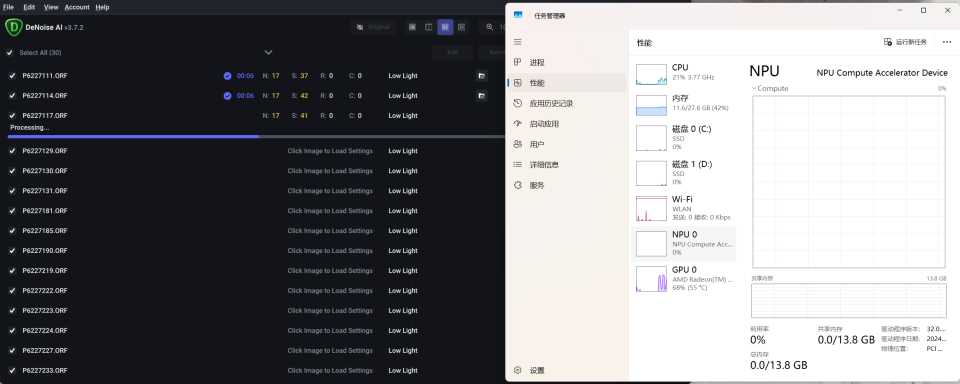Open 应用历史记录 in Task Manager sidebar
This screenshot has width=960, height=384.
(566, 104)
